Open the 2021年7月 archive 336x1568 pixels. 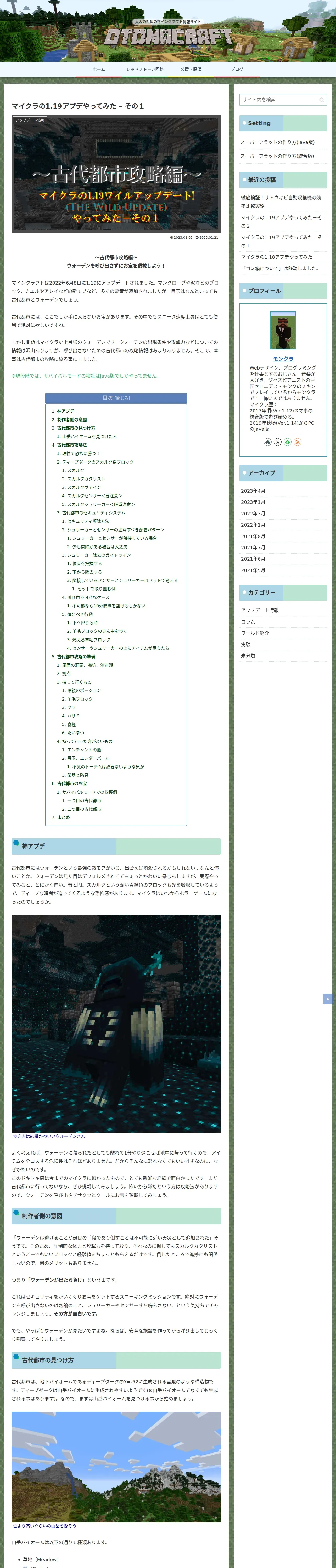coord(253,548)
